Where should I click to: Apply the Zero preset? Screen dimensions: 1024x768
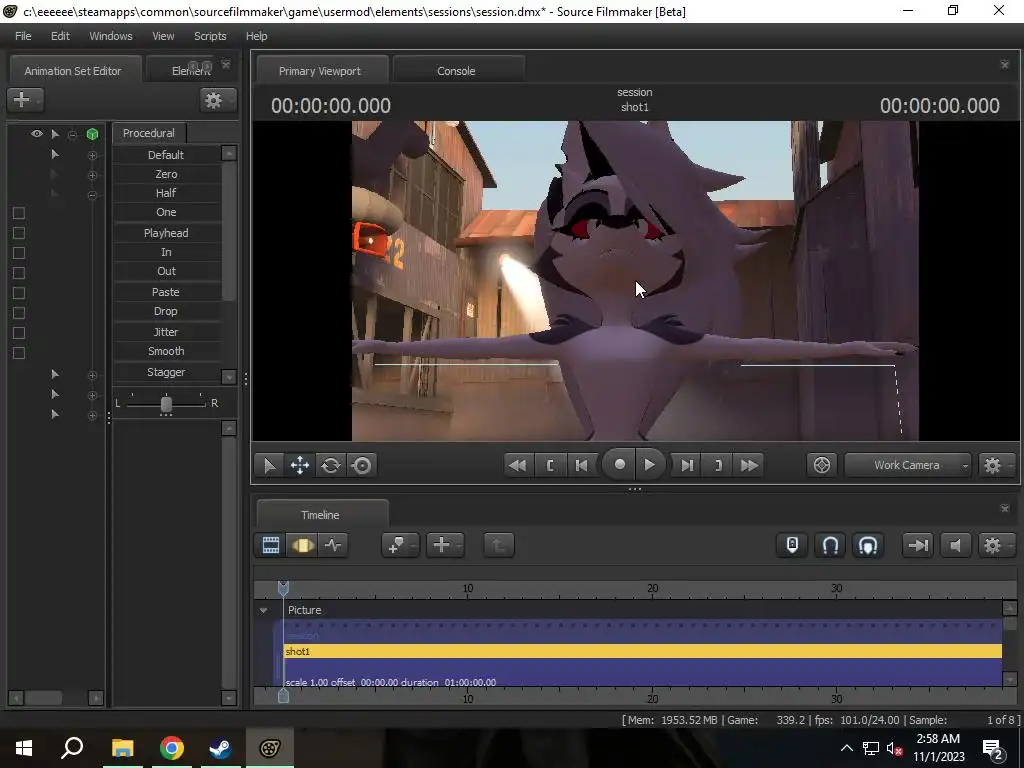click(167, 174)
